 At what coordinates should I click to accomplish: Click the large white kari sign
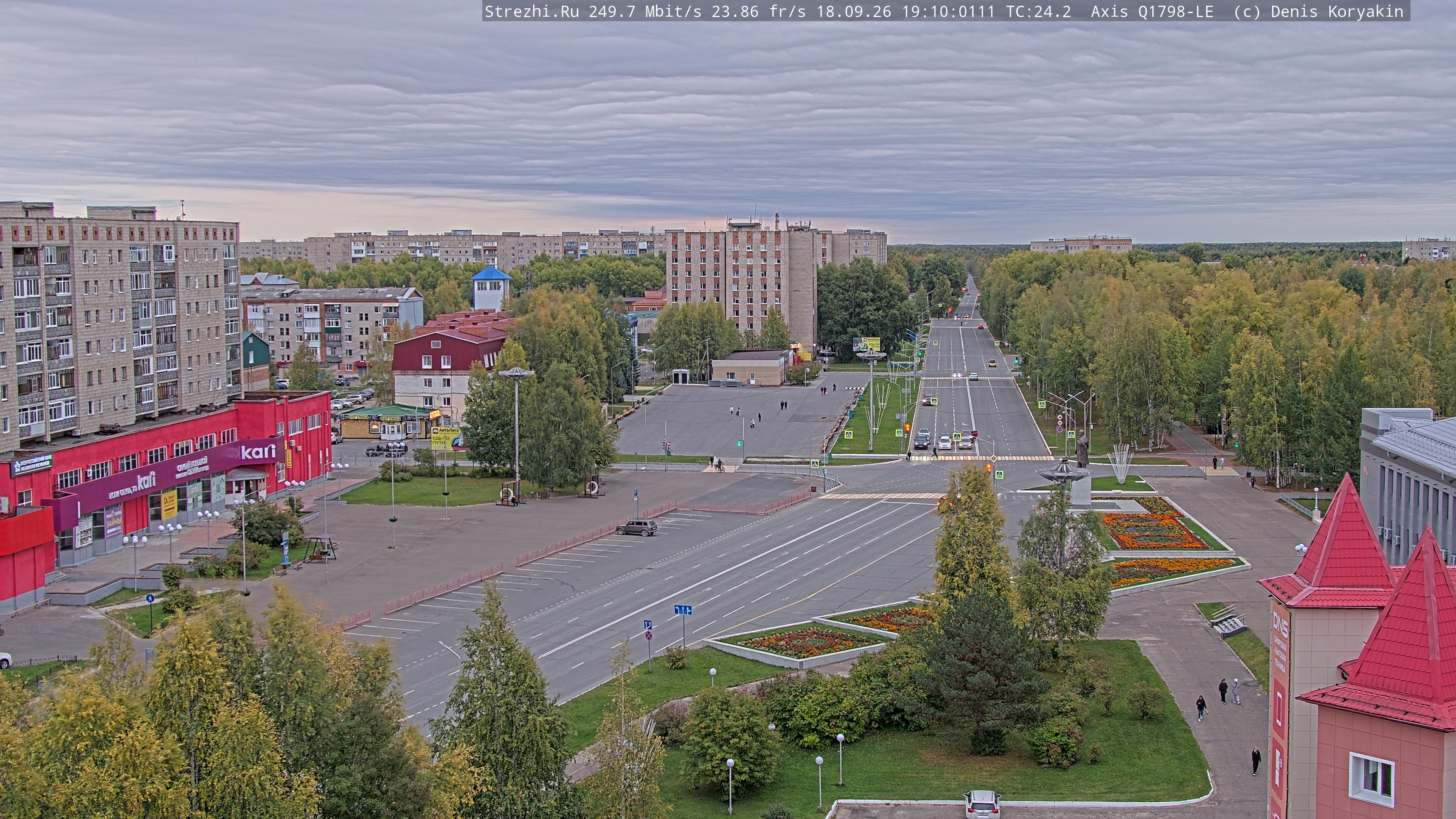point(258,451)
